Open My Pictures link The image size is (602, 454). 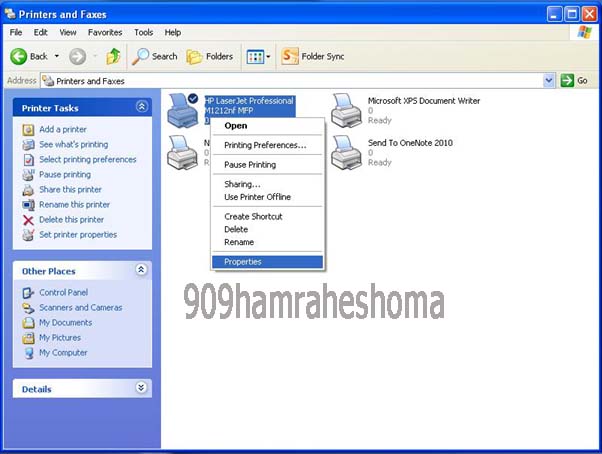[x=60, y=338]
